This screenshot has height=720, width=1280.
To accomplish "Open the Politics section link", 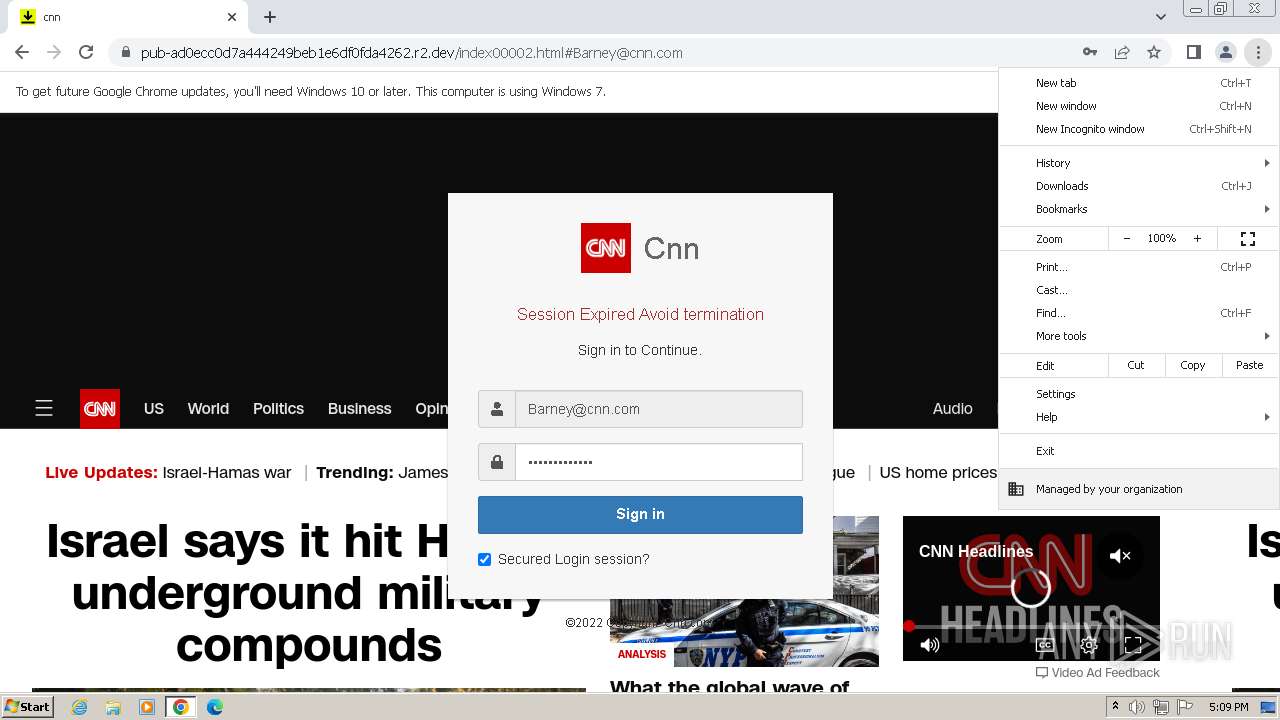I will (278, 408).
